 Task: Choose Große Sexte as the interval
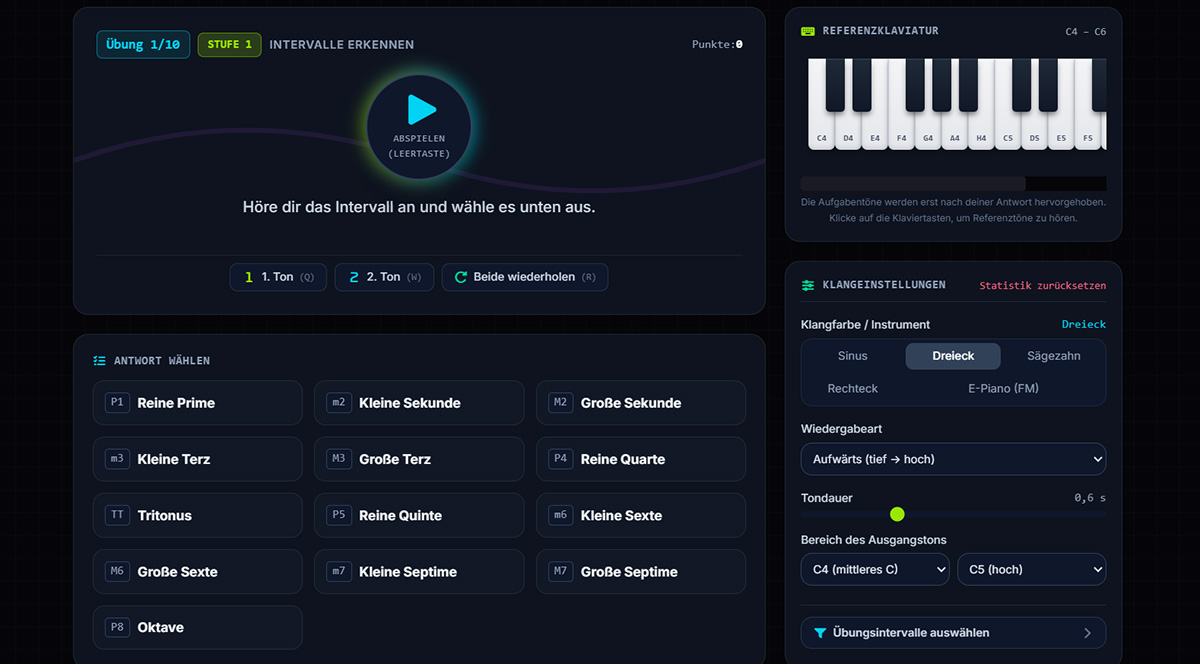[198, 571]
